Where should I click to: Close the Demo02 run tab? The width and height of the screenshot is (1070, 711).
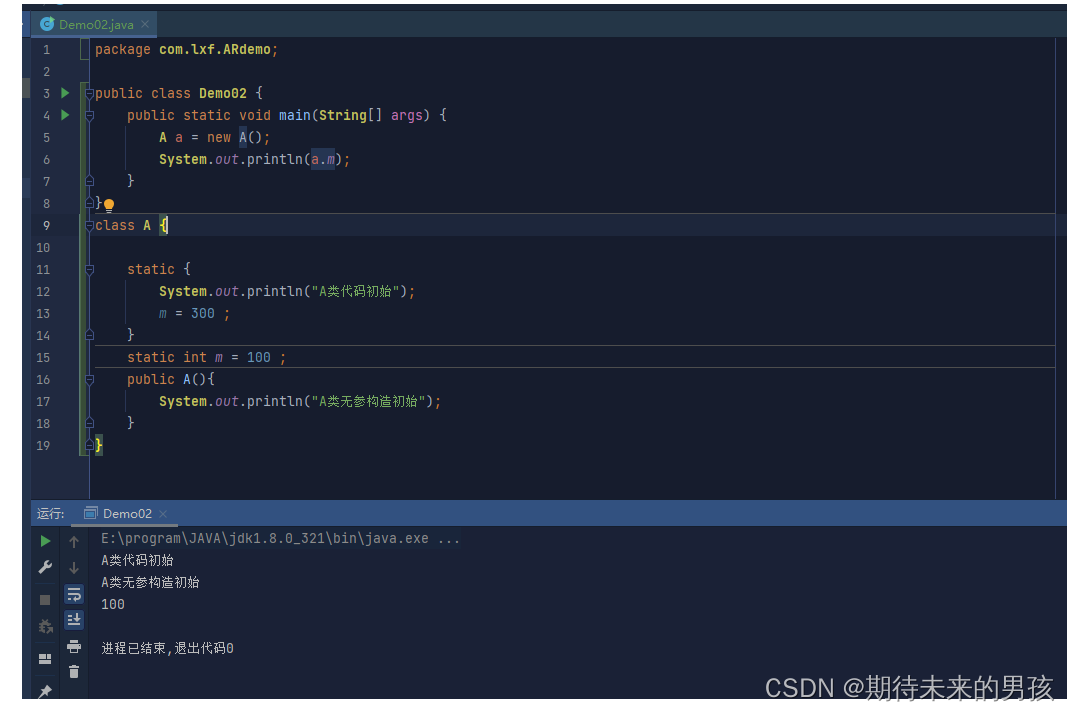(x=162, y=514)
